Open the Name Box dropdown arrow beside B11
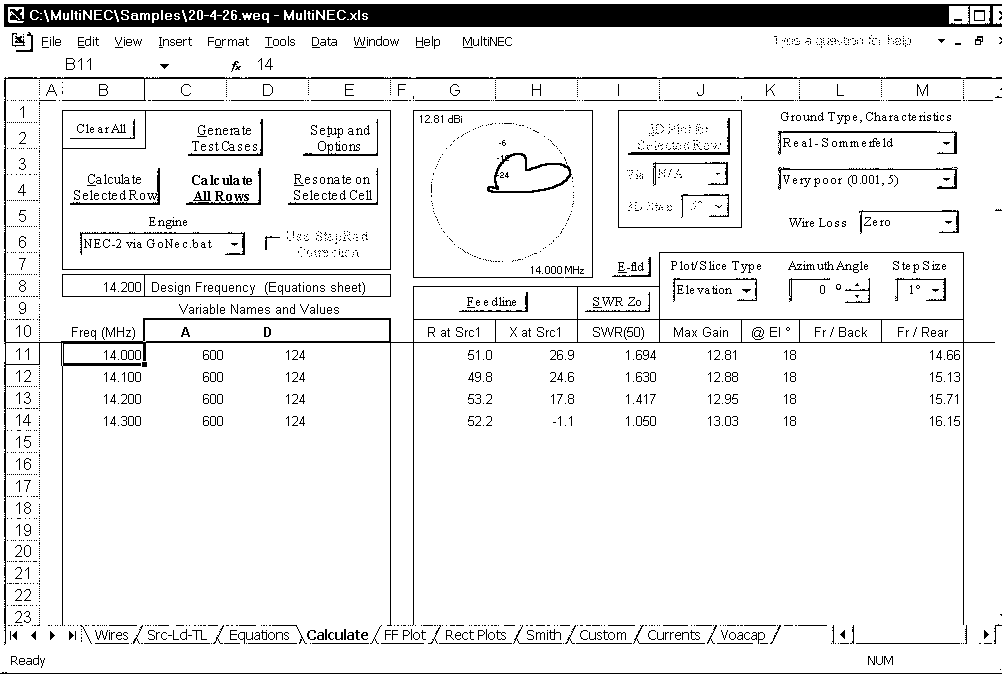This screenshot has width=1002, height=674. pos(164,66)
